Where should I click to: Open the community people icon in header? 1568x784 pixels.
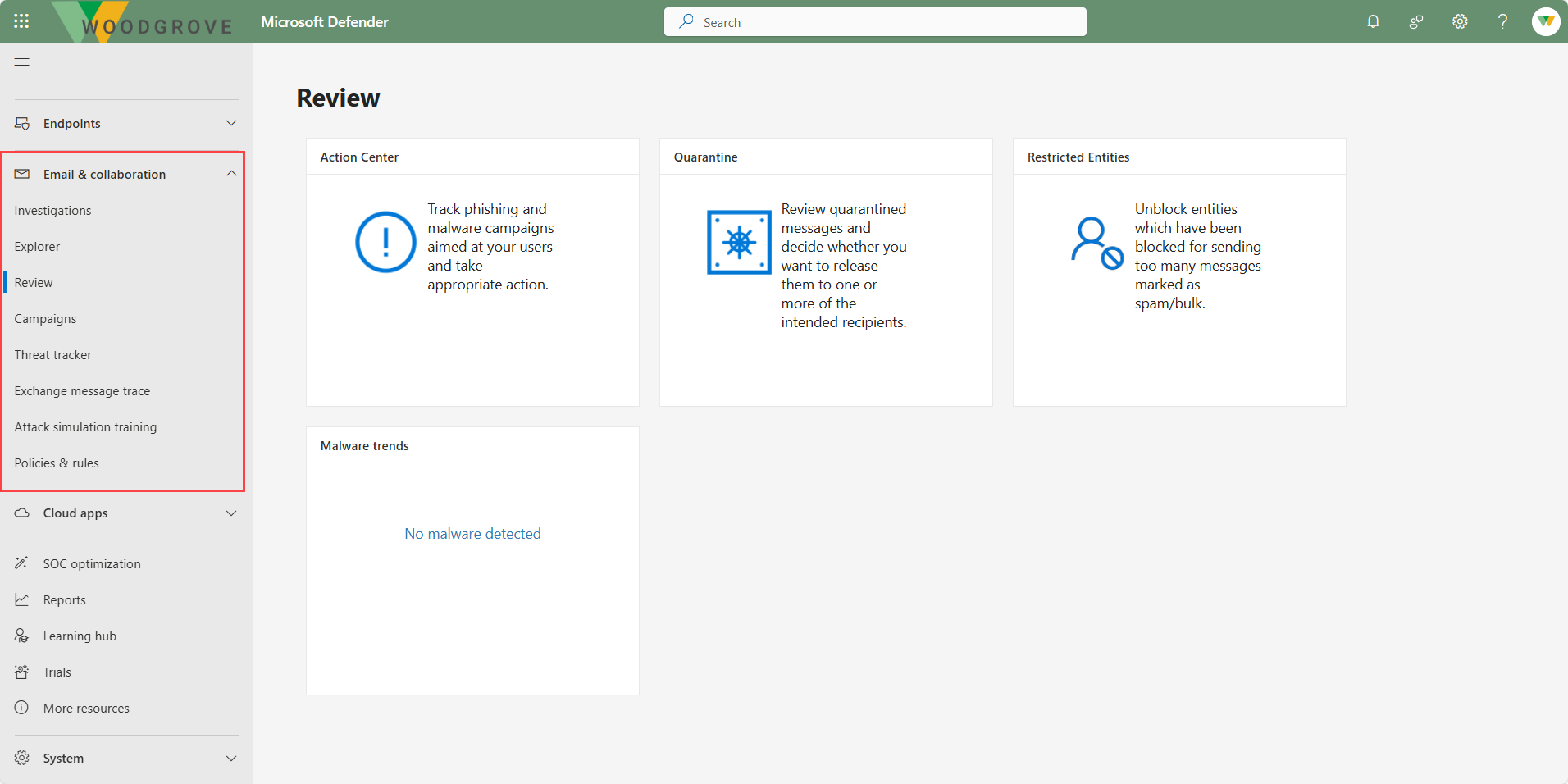(1416, 21)
